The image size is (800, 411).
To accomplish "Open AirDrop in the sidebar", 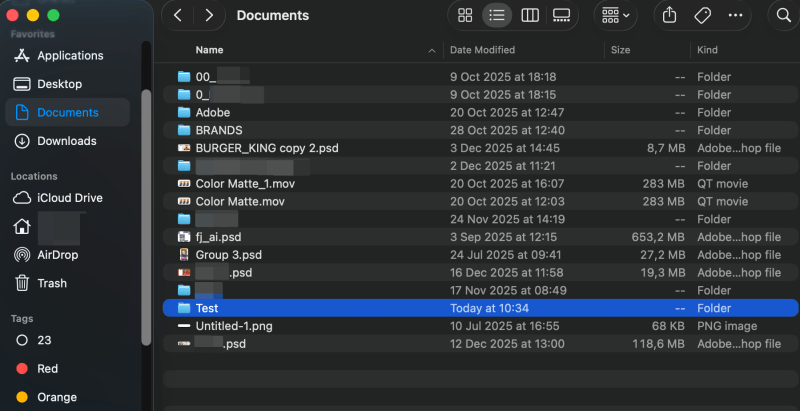I will click(67, 255).
